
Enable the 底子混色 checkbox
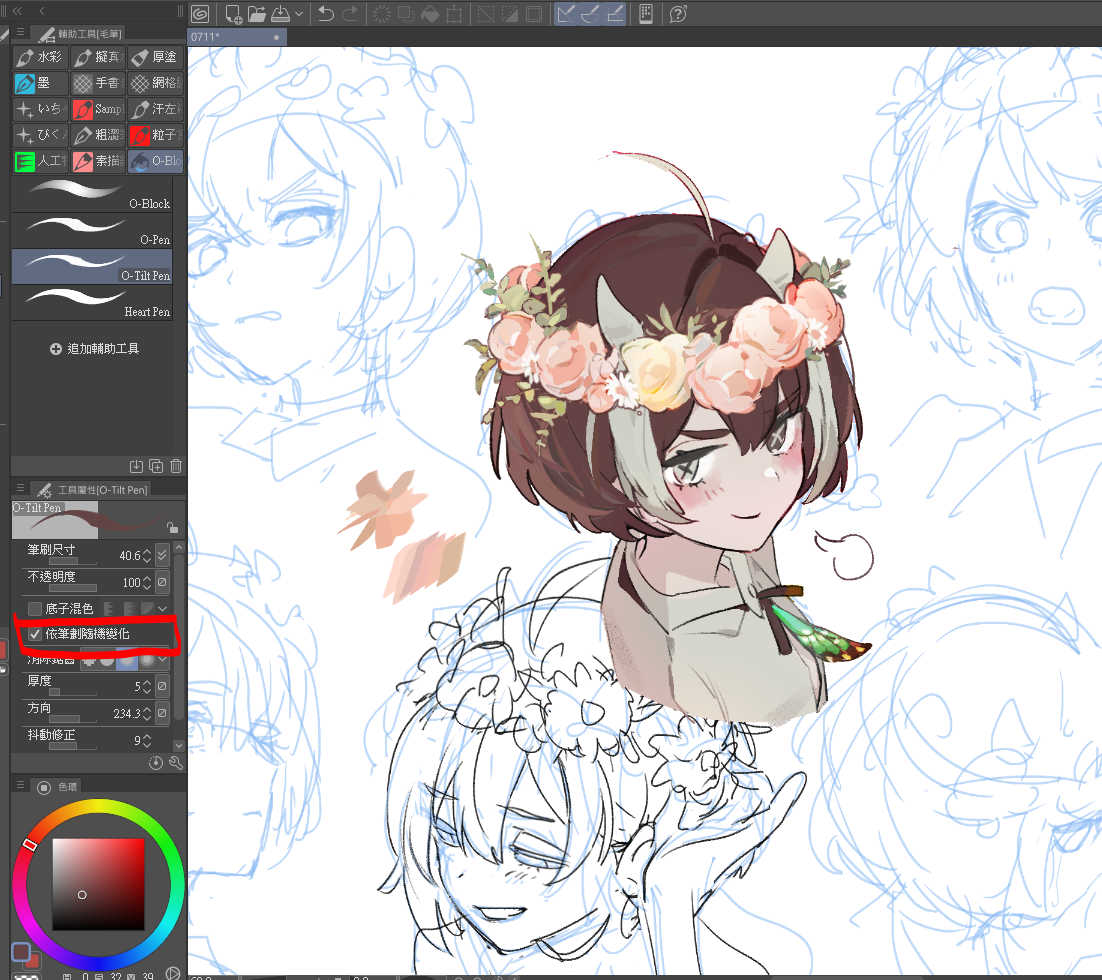pyautogui.click(x=35, y=608)
